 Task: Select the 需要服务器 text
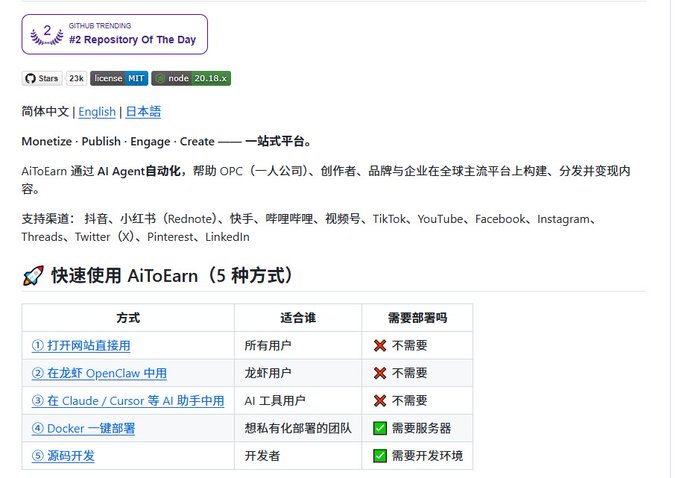421,428
